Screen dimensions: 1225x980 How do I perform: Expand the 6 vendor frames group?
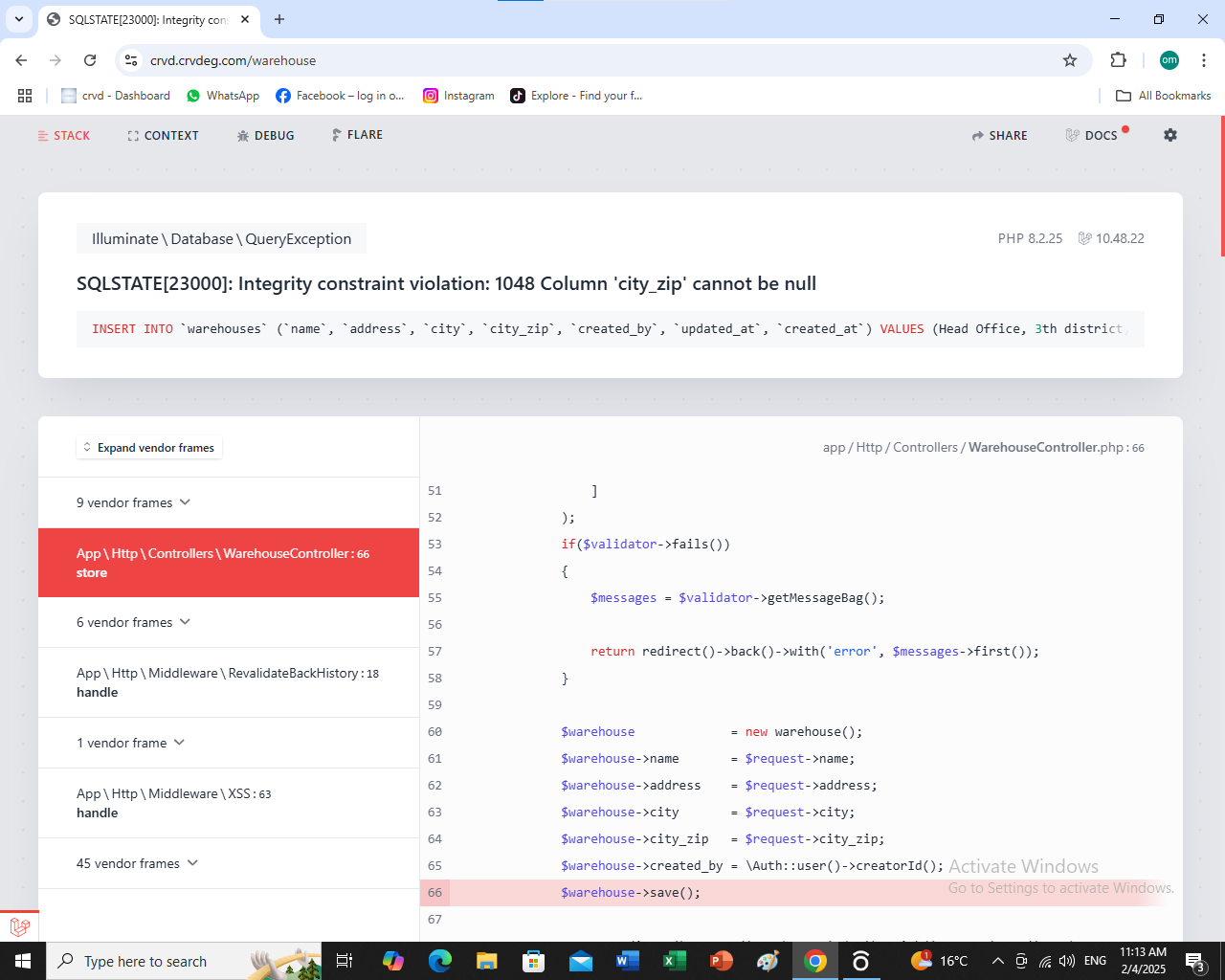point(134,622)
